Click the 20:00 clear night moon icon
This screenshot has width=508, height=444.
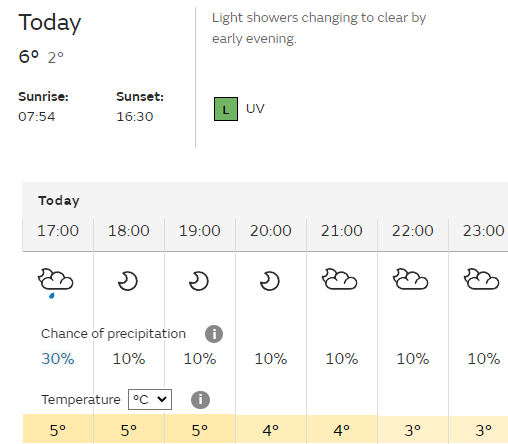pyautogui.click(x=270, y=281)
